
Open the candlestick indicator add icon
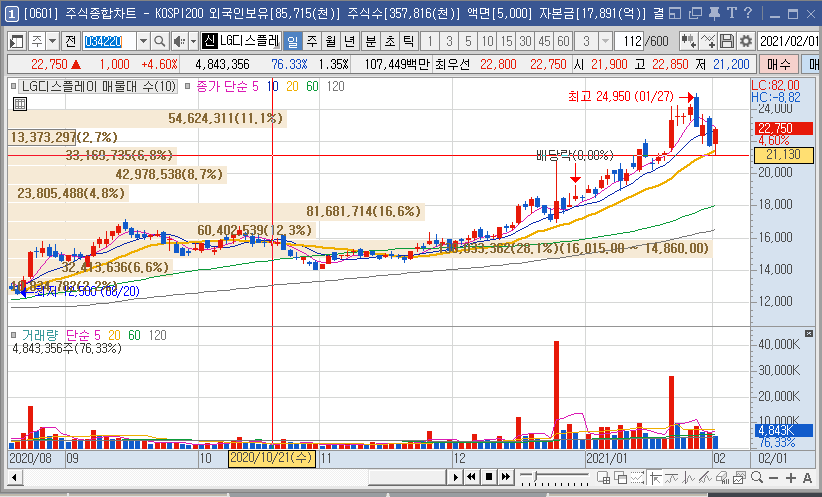688,41
